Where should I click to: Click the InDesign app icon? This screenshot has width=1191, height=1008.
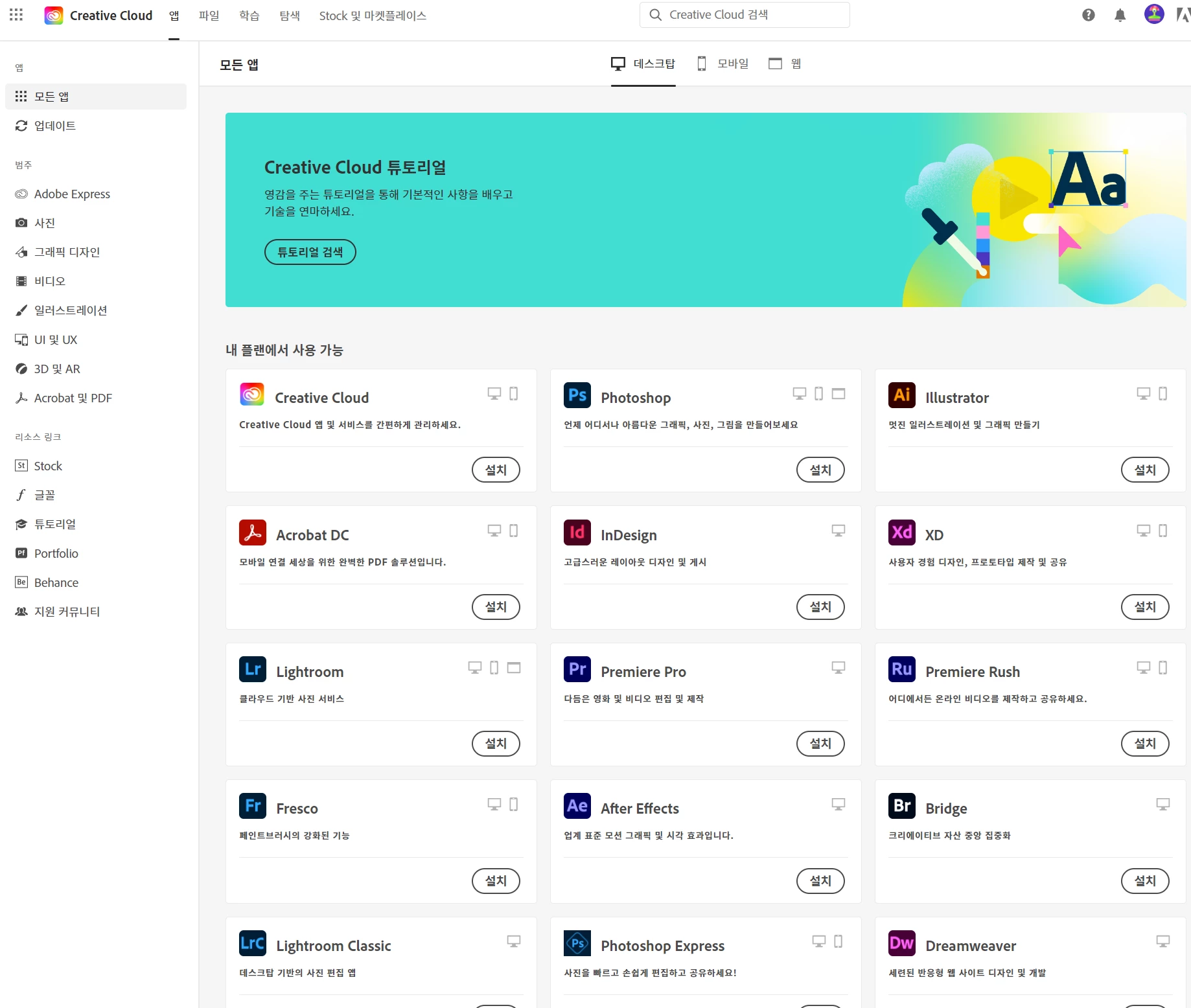[x=577, y=533]
